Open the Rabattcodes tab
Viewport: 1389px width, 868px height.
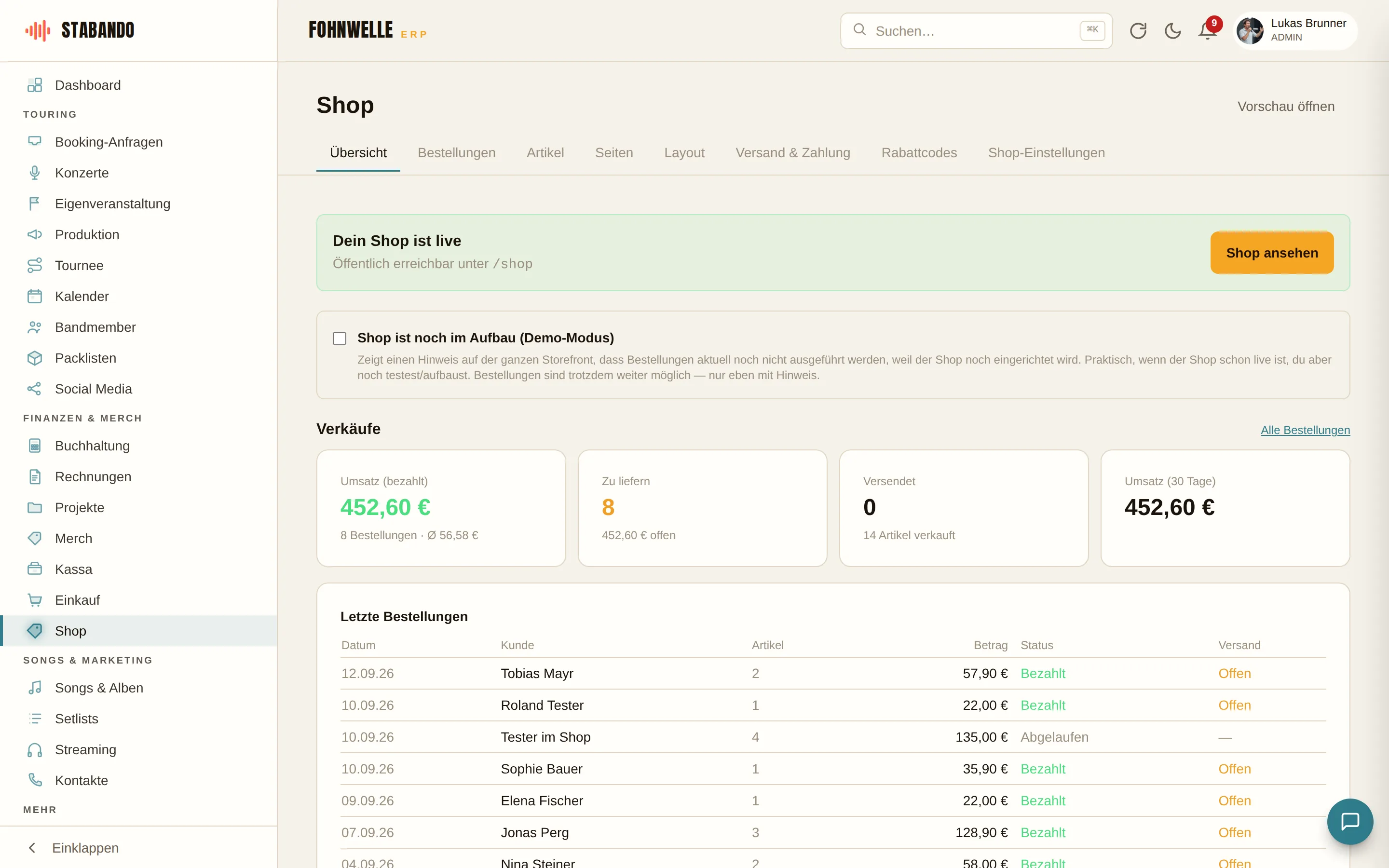[x=919, y=153]
